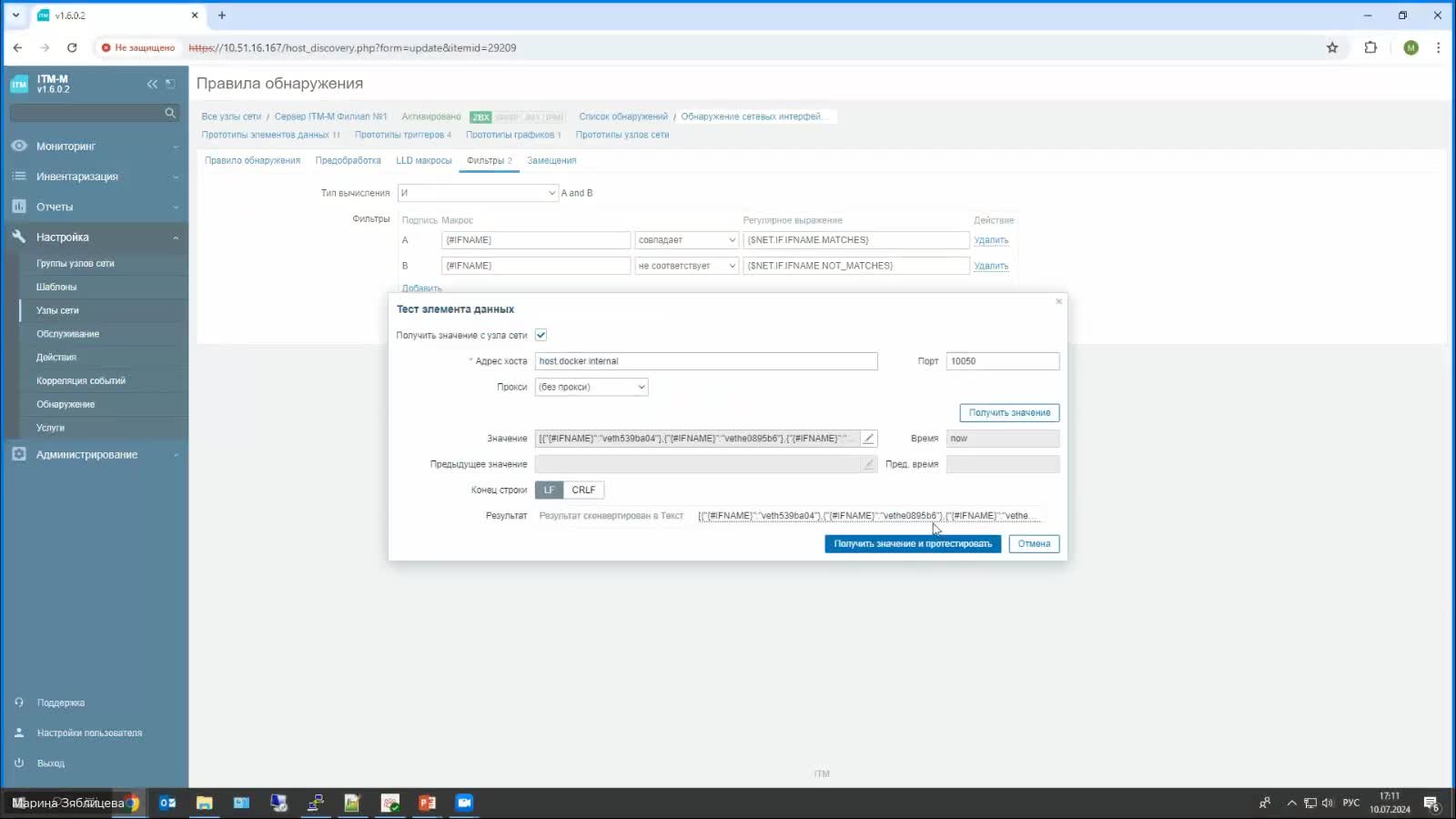Image resolution: width=1456 pixels, height=819 pixels.
Task: Open the Тип вычисления dropdown
Action: pos(478,193)
